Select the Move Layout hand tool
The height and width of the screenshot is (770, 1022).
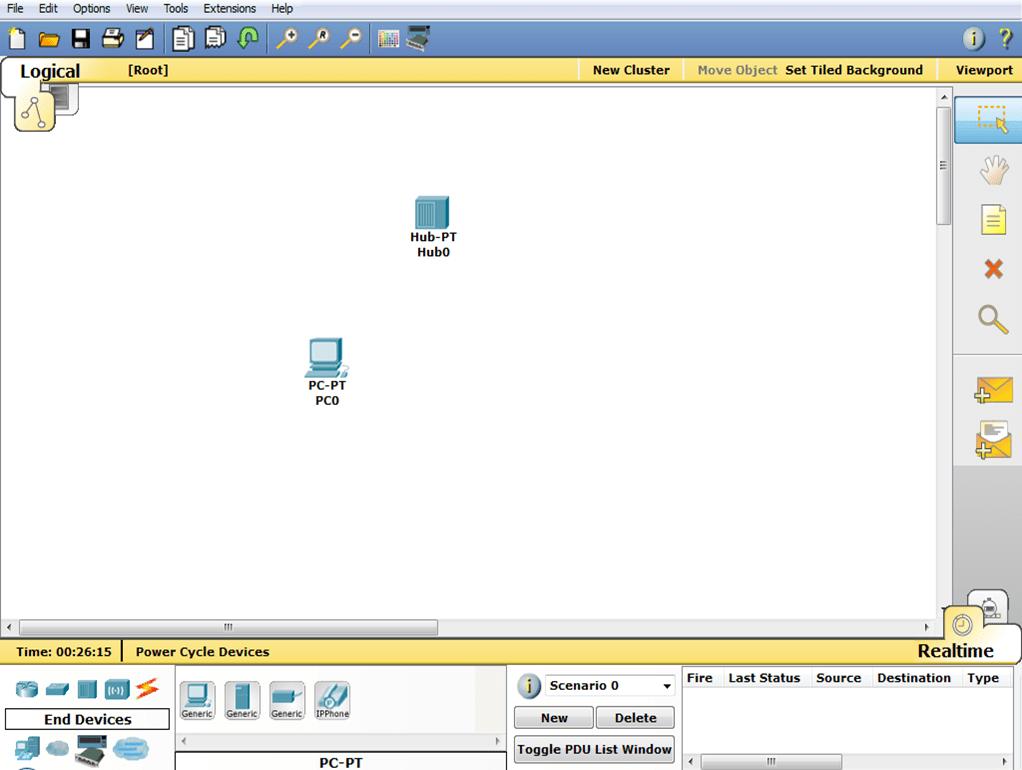[993, 171]
